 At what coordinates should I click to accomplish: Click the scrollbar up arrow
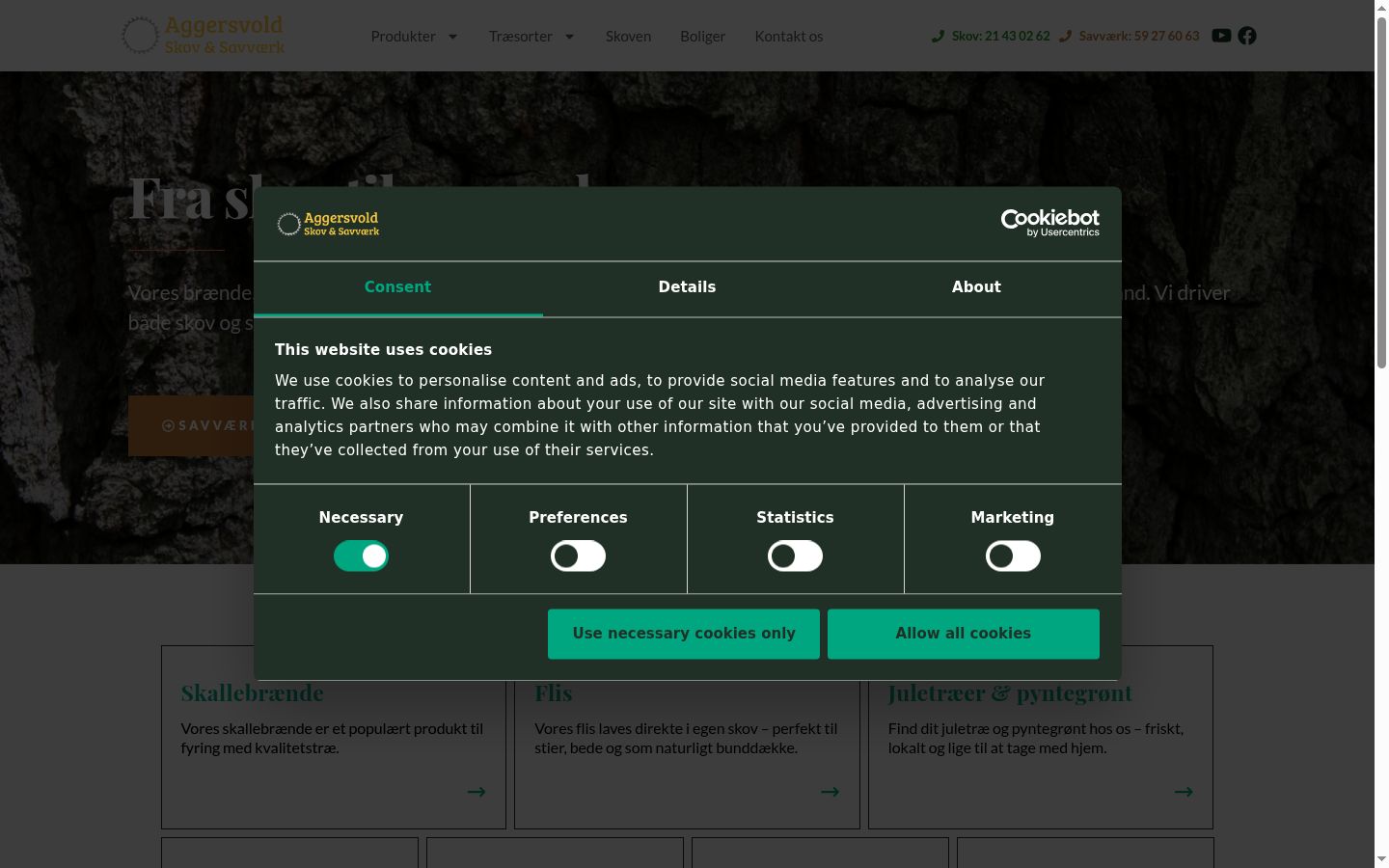[x=1381, y=8]
